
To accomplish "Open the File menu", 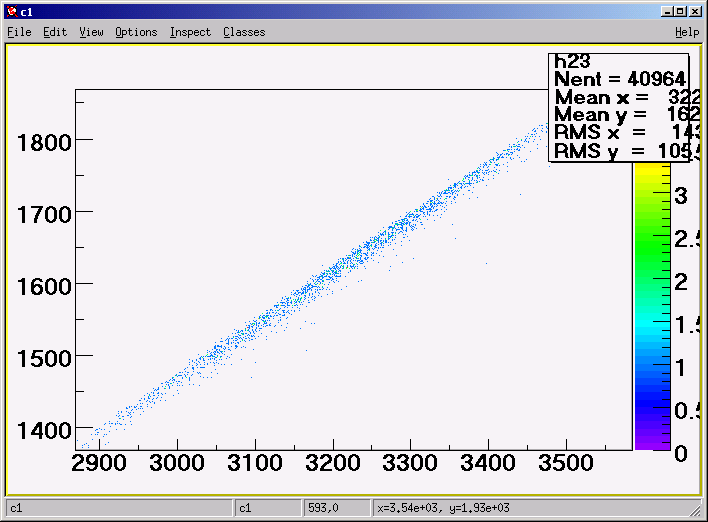I will [x=19, y=32].
